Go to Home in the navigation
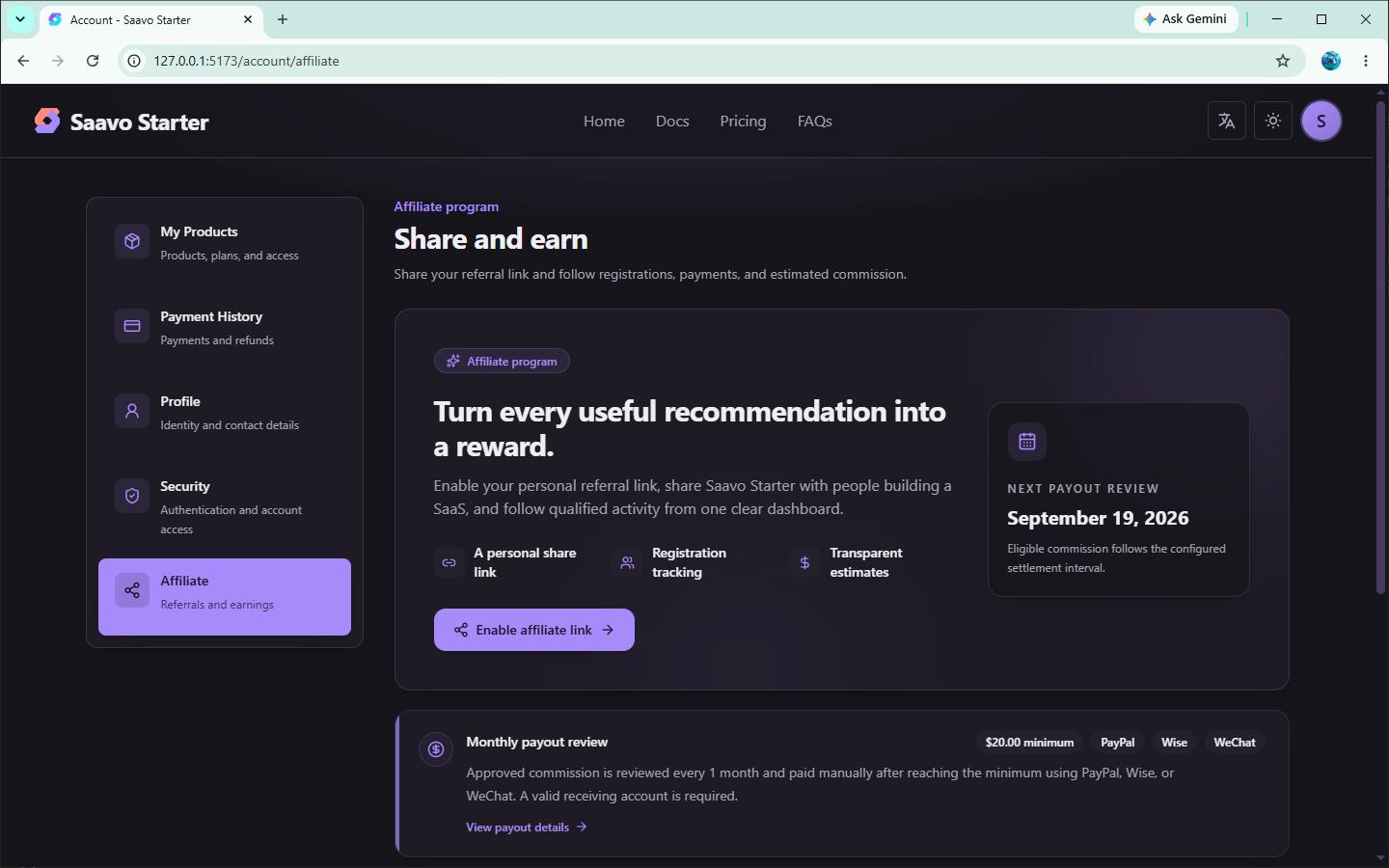This screenshot has height=868, width=1389. click(x=604, y=122)
